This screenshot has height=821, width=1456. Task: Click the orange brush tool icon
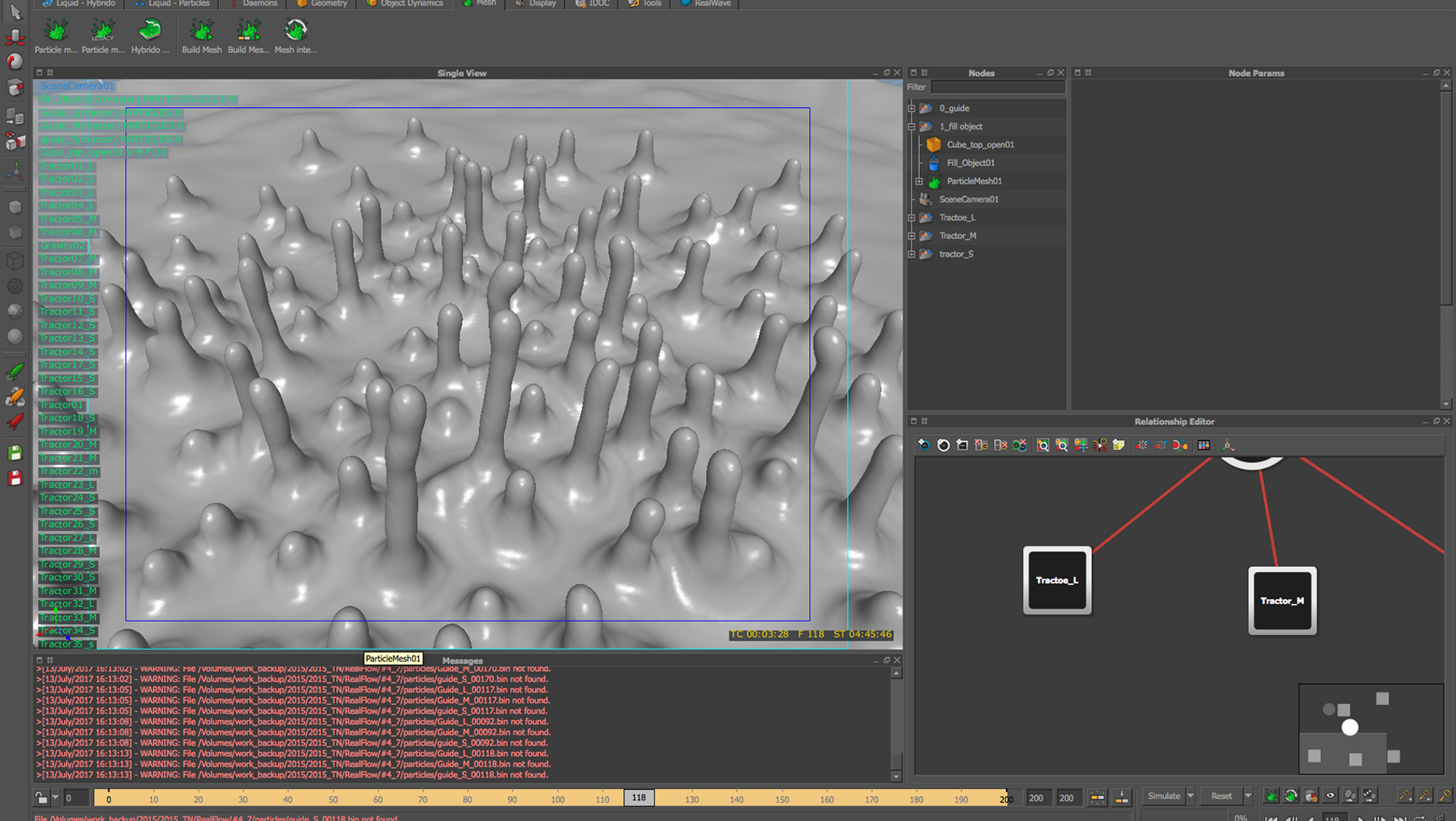point(15,396)
